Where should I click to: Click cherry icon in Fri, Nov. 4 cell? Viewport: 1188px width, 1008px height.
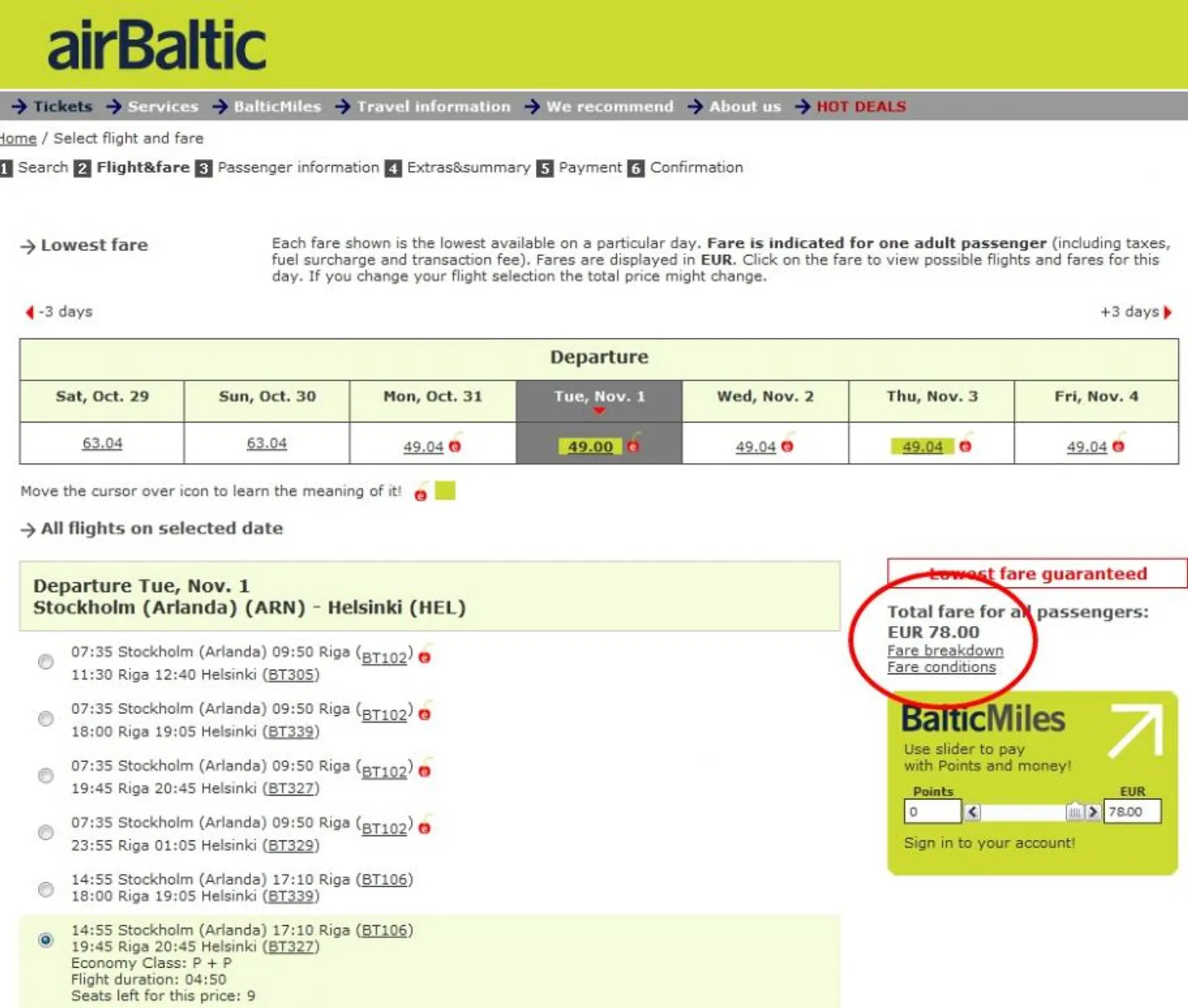click(1119, 443)
